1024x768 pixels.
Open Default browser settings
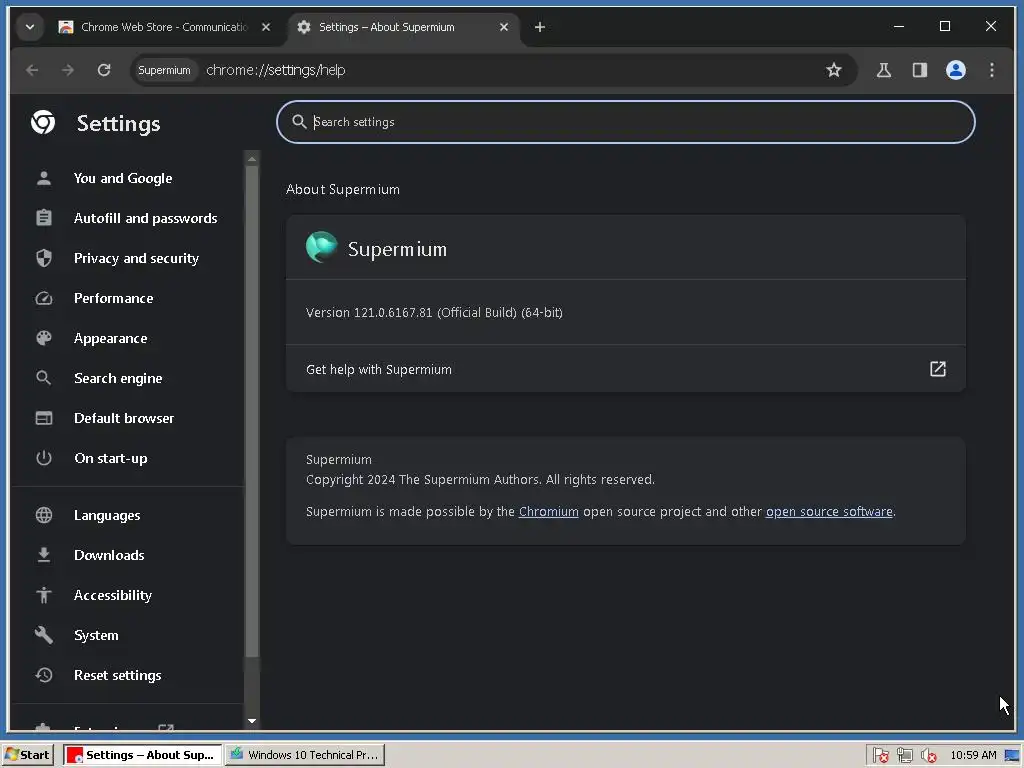pos(126,418)
